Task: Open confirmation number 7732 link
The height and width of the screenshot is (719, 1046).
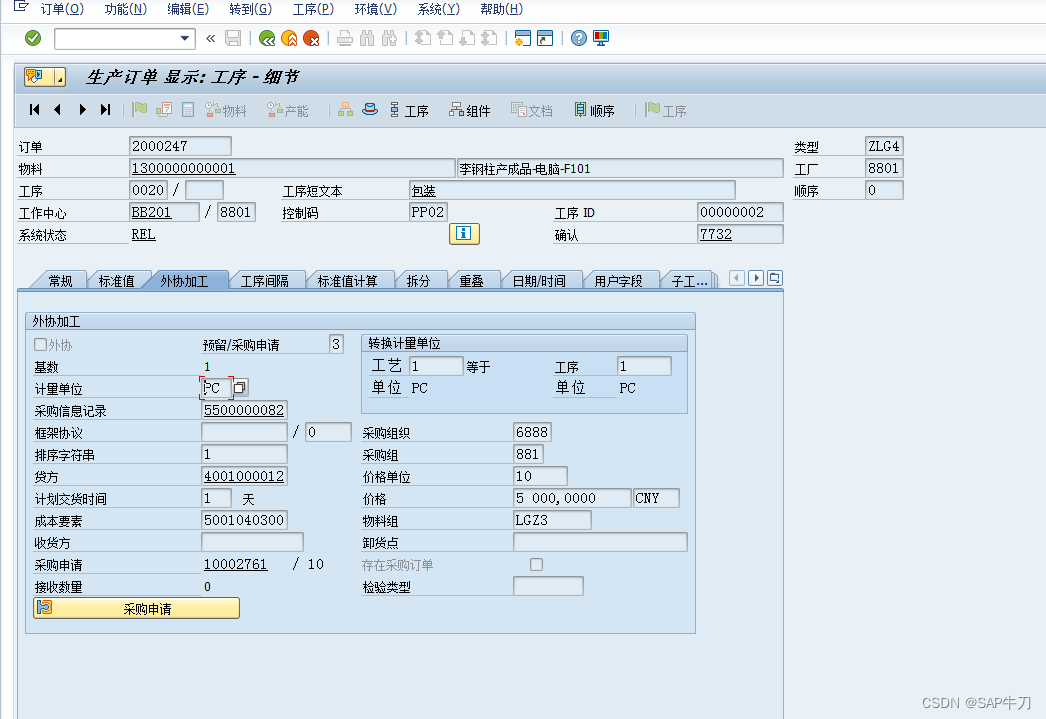Action: coord(716,234)
